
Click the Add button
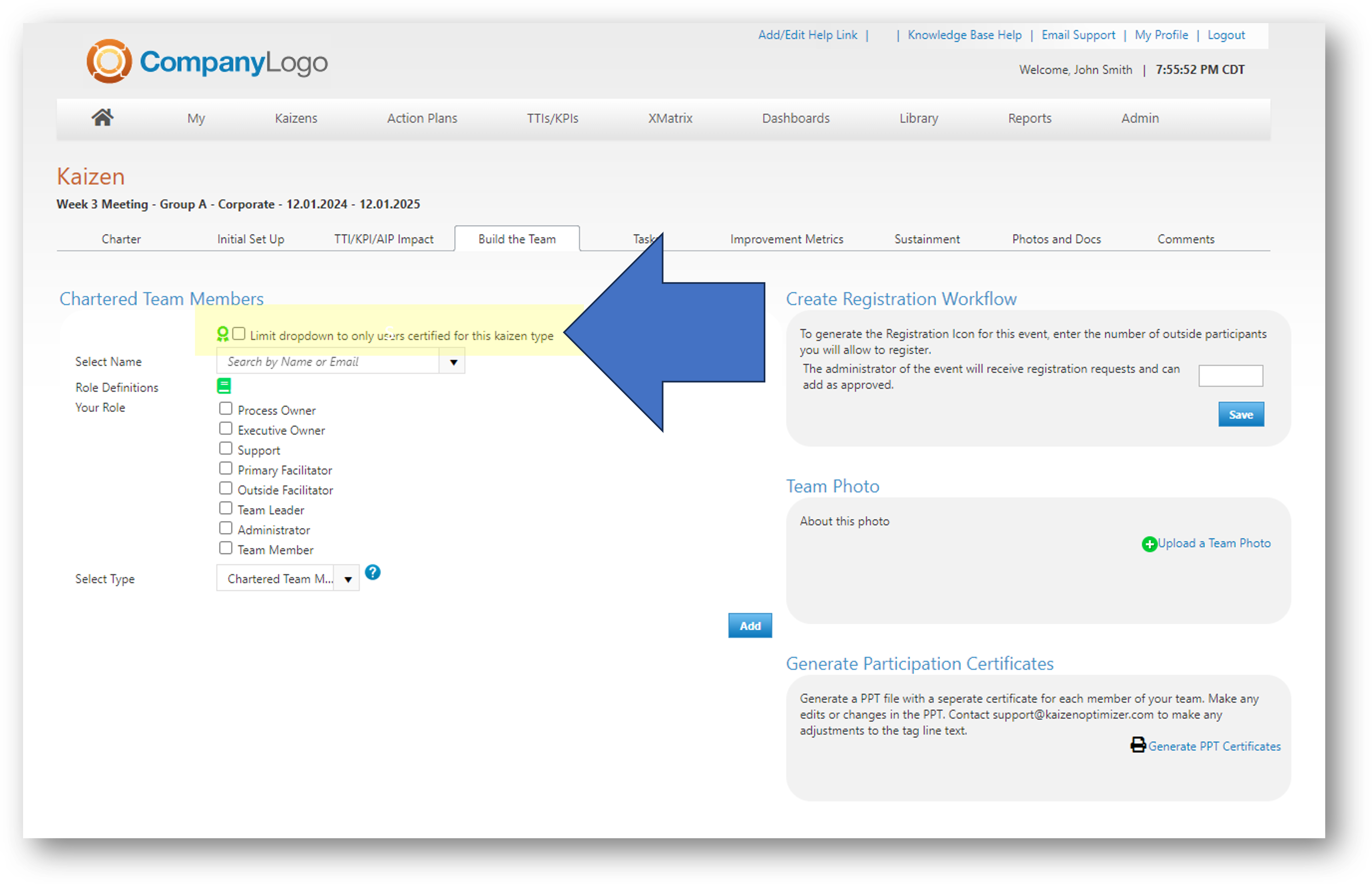(x=750, y=626)
